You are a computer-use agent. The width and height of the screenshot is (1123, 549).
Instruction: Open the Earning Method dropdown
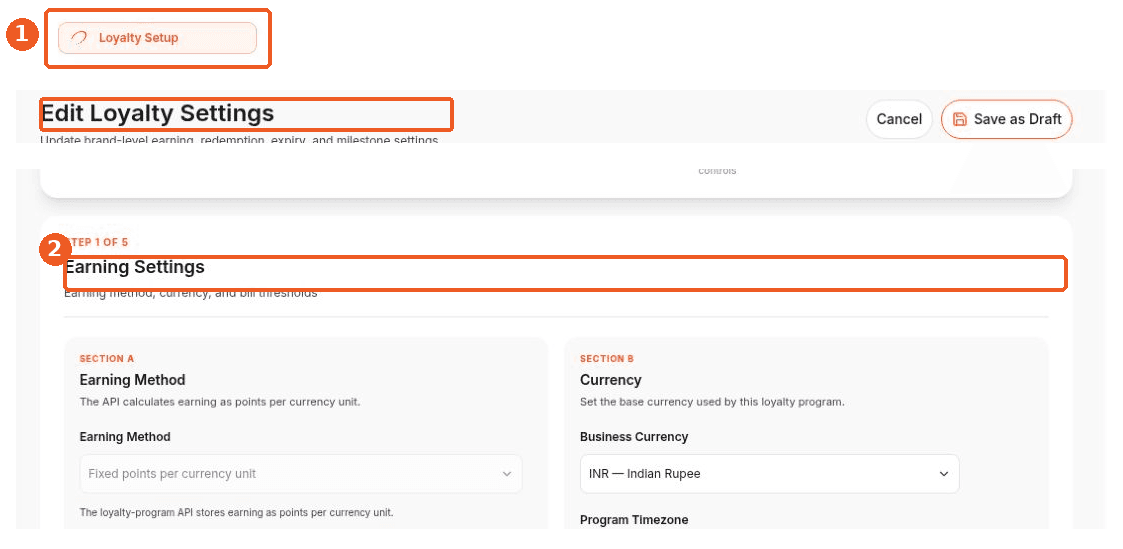click(x=301, y=474)
